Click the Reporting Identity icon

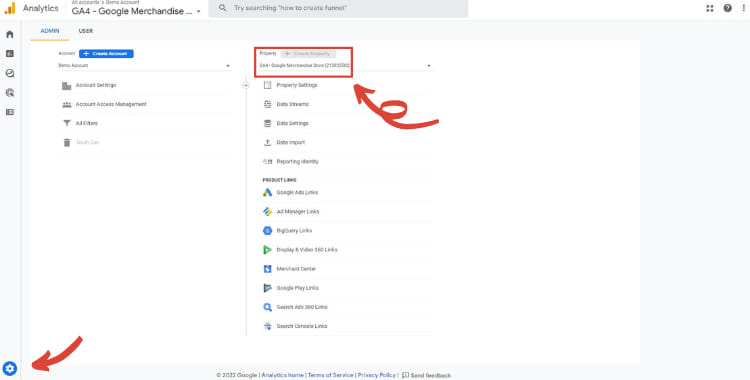point(267,162)
